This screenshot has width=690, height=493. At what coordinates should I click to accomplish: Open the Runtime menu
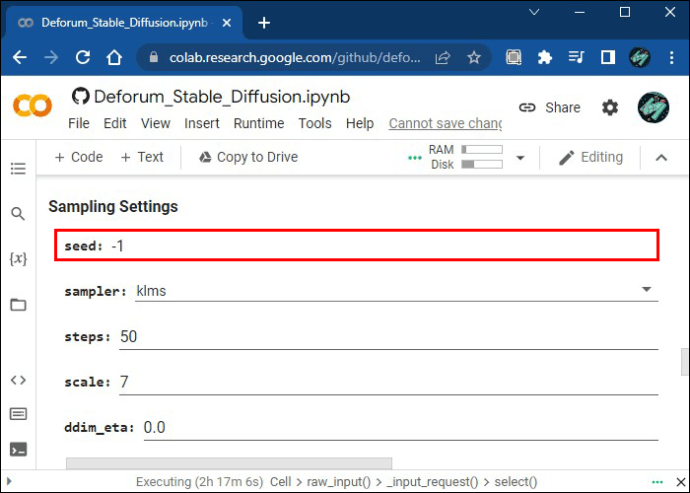259,123
